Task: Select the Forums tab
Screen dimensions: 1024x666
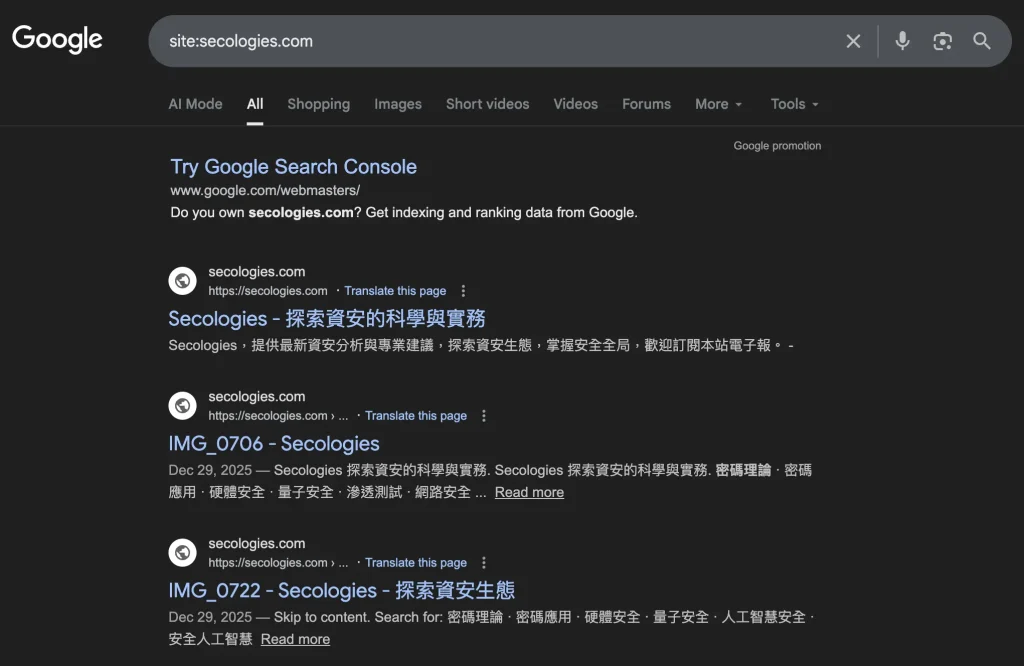Action: (646, 104)
